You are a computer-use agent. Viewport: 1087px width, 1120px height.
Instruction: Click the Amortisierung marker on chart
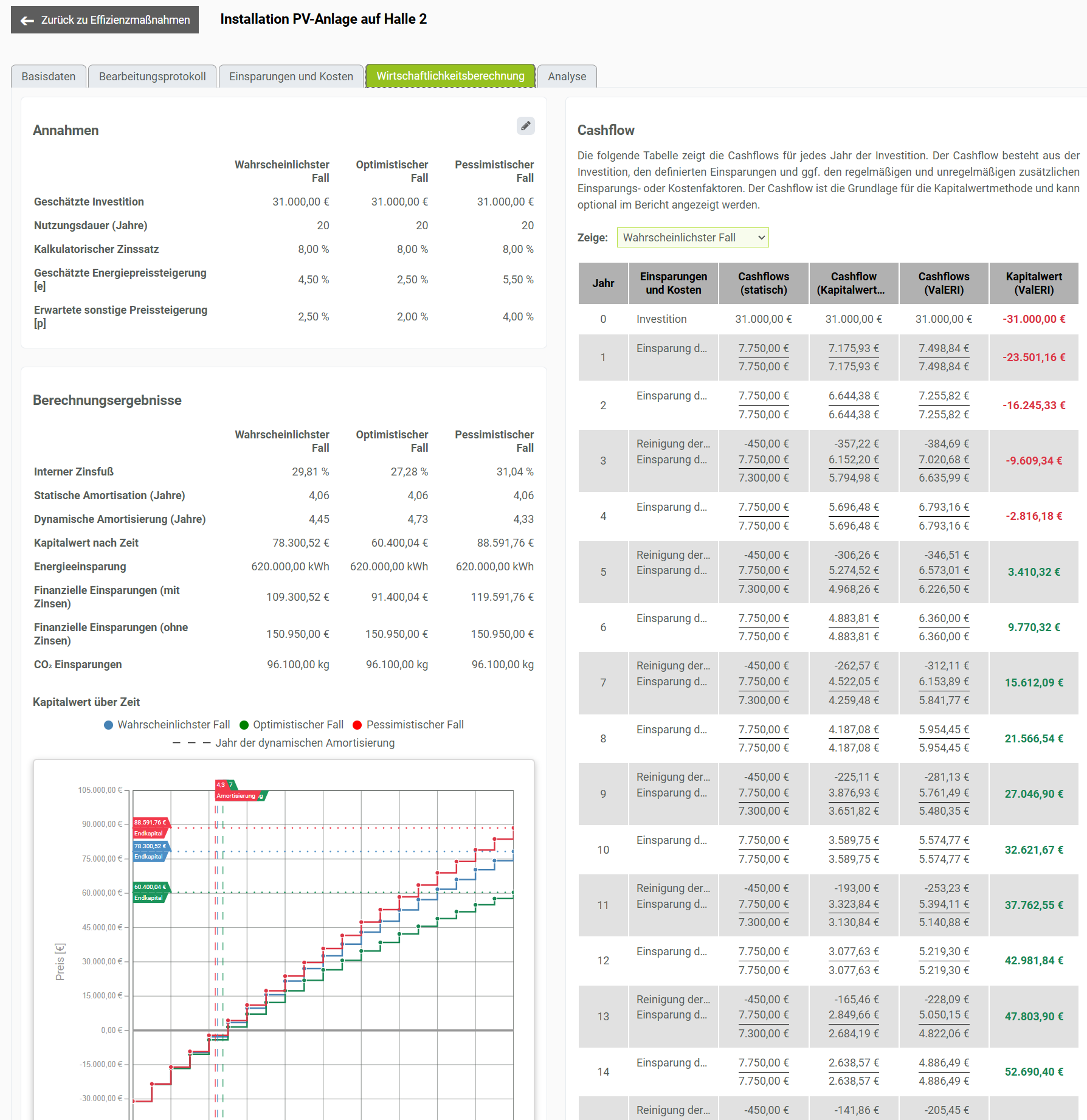click(237, 795)
